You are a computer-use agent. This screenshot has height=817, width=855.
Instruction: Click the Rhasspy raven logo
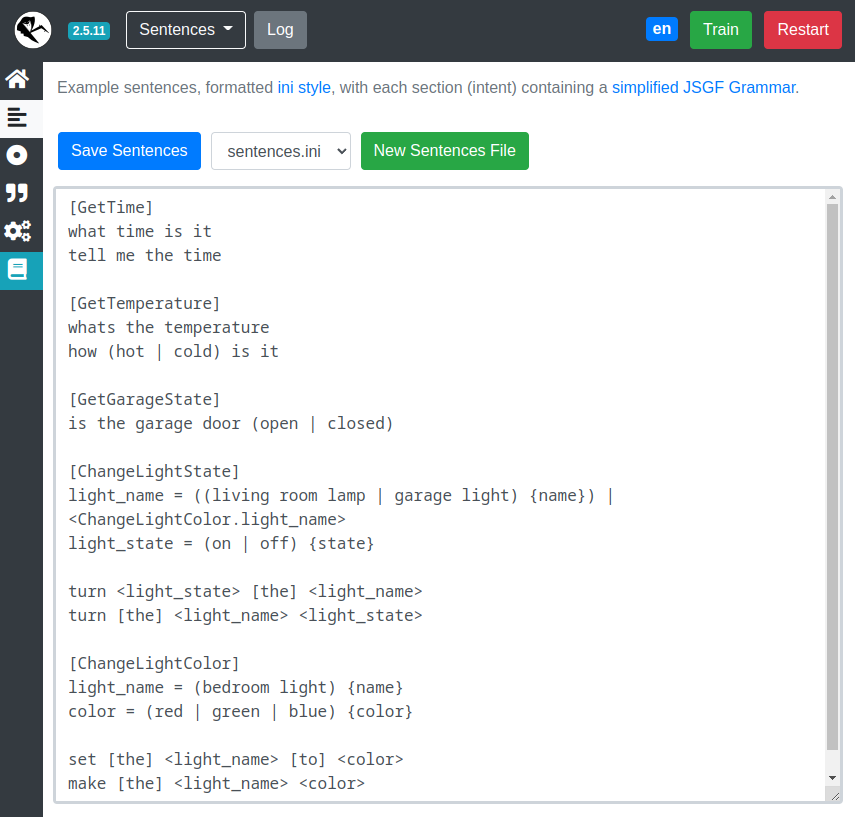(x=33, y=30)
